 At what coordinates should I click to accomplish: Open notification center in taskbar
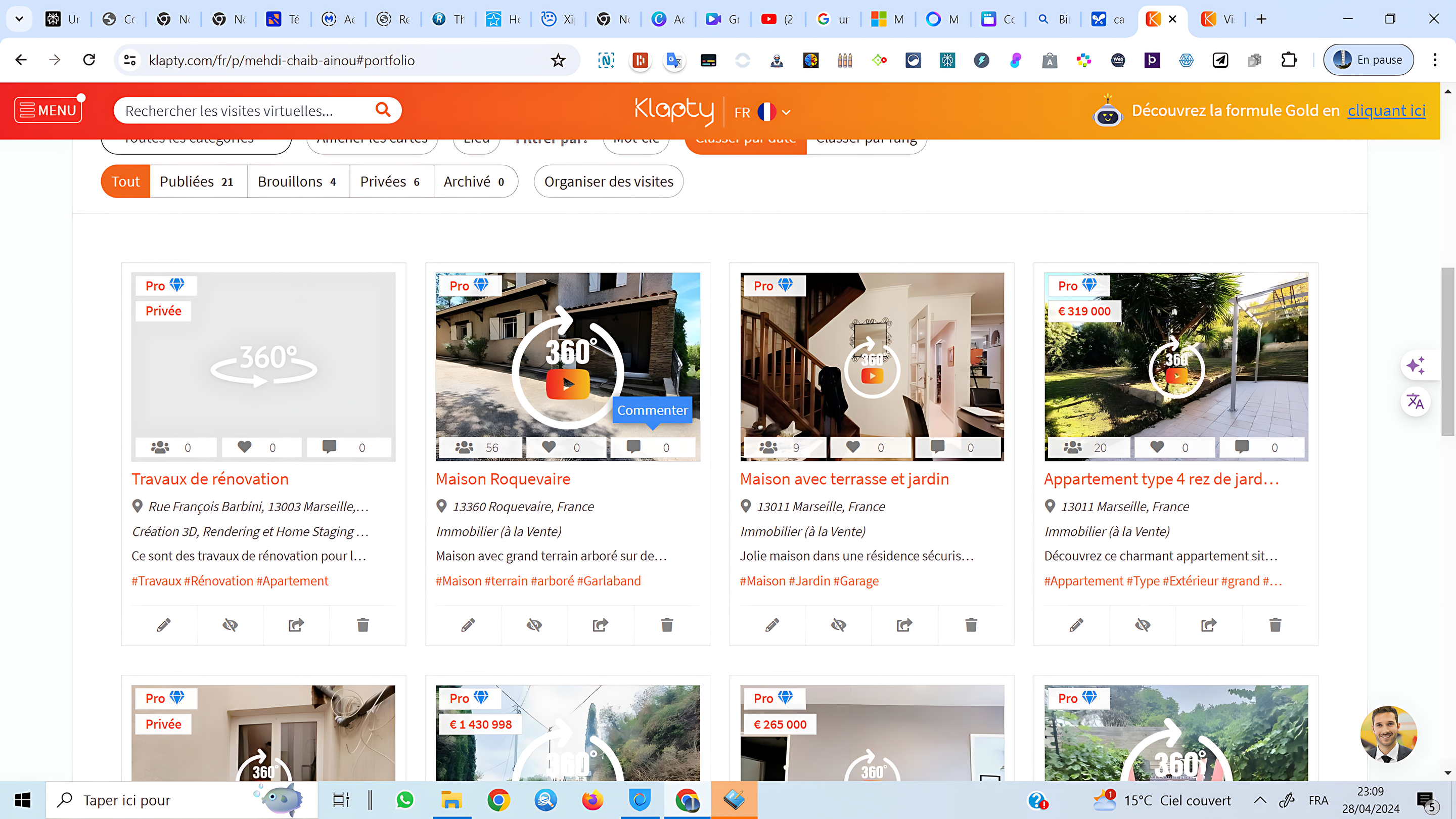(1427, 801)
